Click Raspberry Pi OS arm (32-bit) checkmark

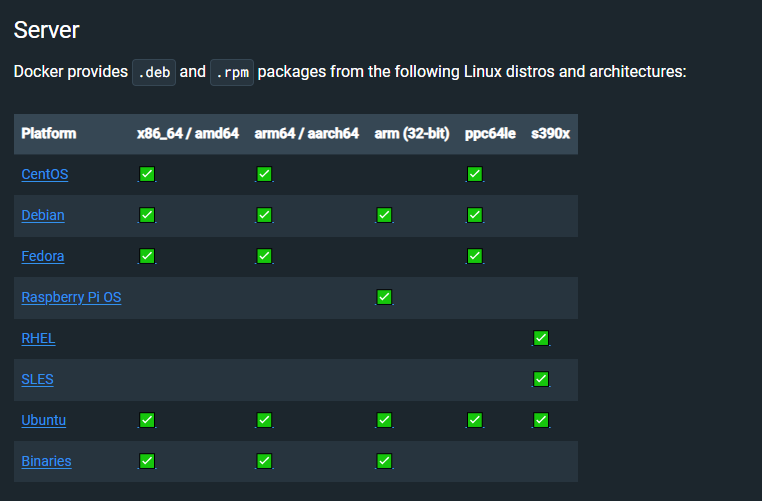384,297
